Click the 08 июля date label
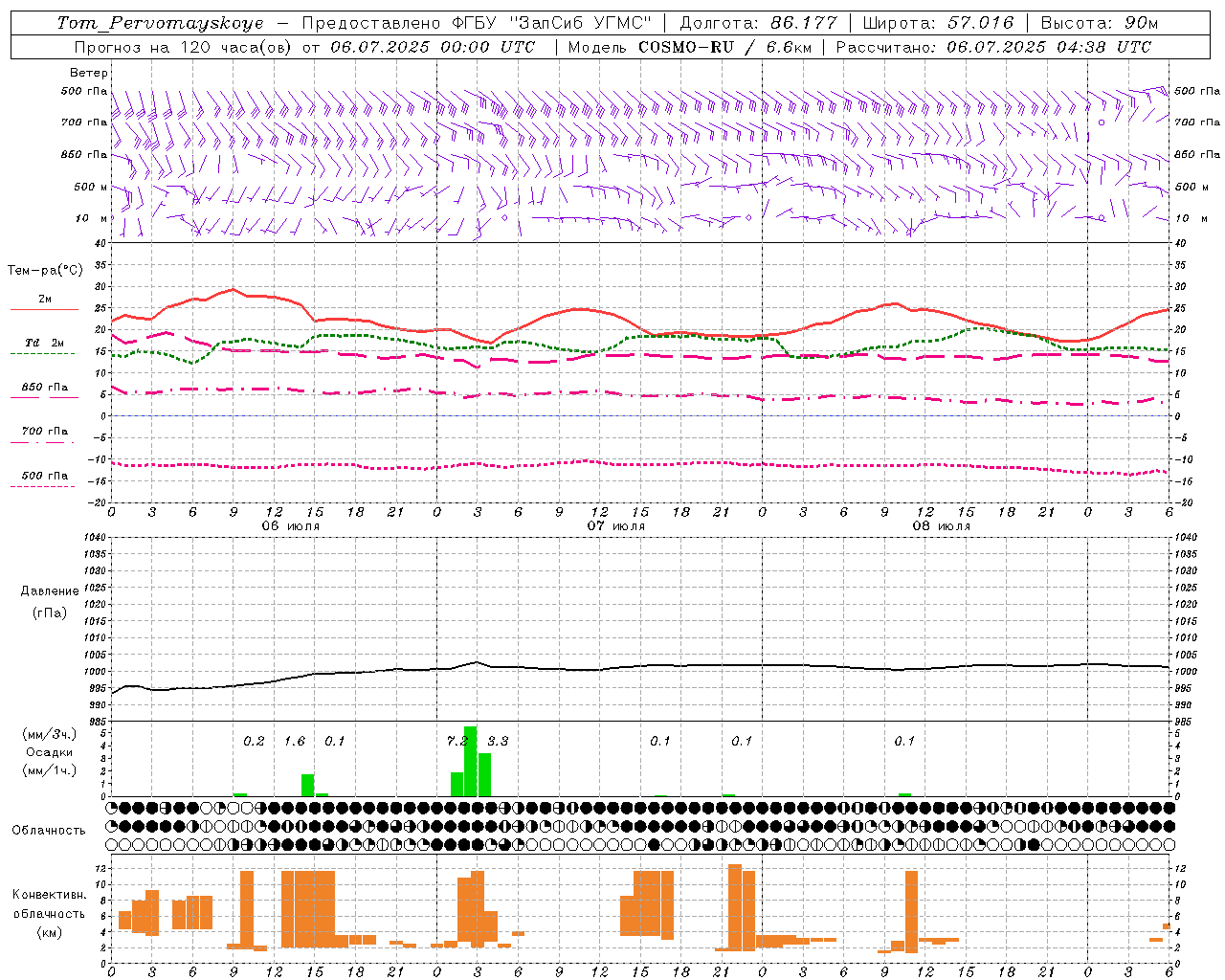This screenshot has width=1225, height=980. pyautogui.click(x=942, y=525)
